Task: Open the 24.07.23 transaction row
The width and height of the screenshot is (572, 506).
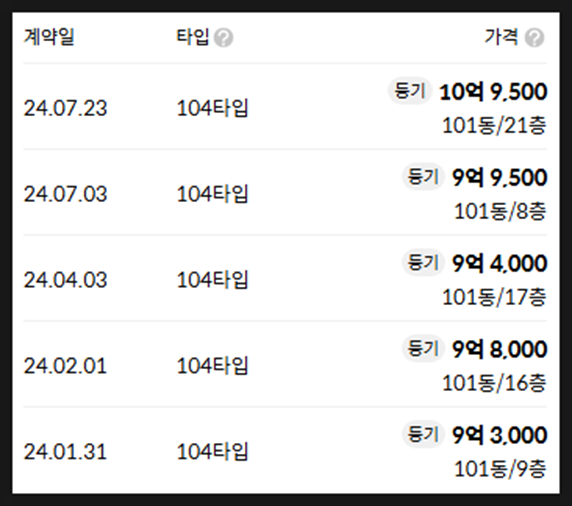Action: [285, 107]
